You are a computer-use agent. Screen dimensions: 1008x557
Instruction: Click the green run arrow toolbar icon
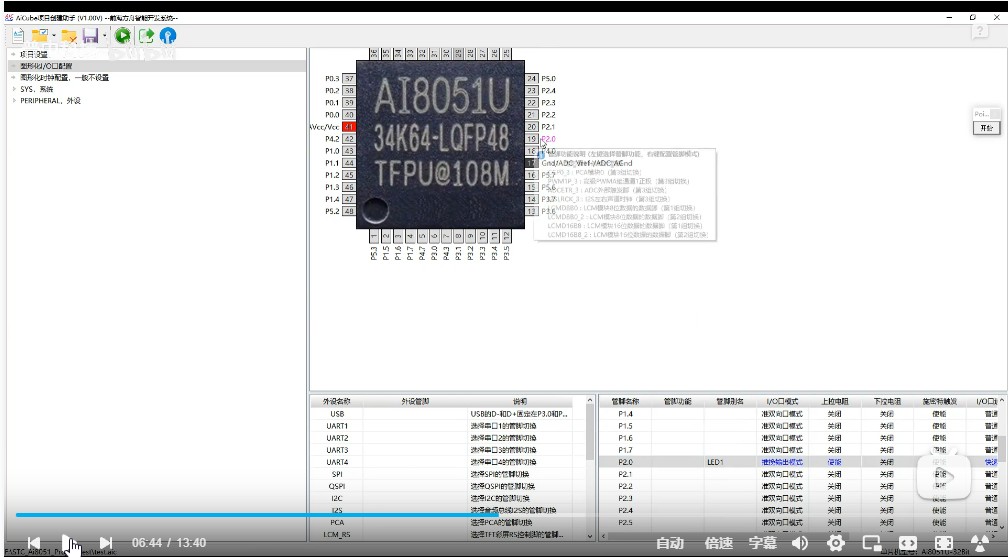[122, 36]
